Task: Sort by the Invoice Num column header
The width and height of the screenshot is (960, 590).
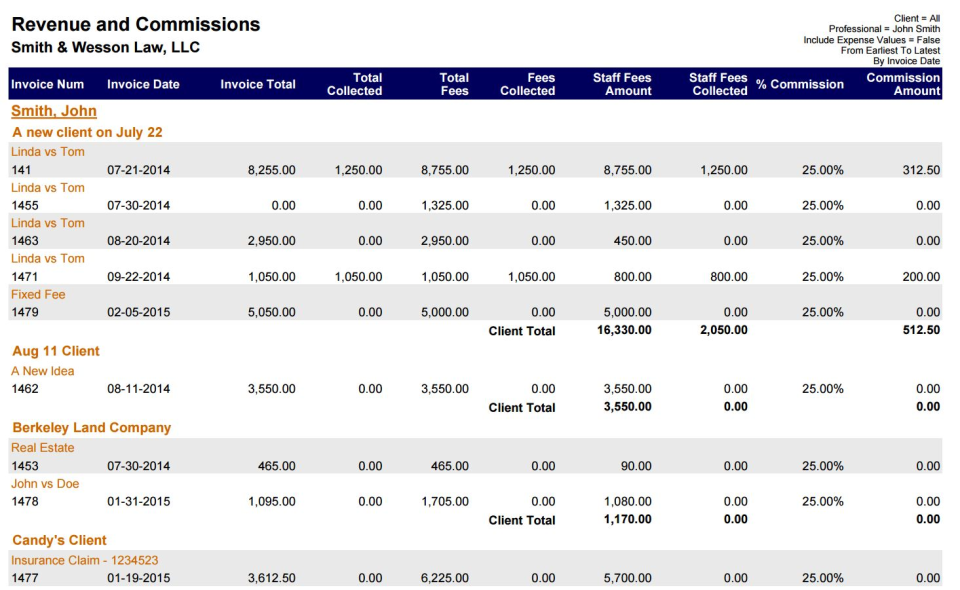Action: (47, 84)
